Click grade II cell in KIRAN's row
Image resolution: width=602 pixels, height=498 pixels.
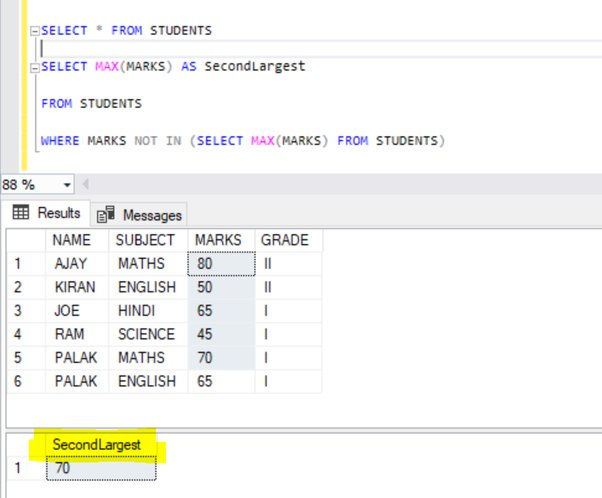(288, 287)
